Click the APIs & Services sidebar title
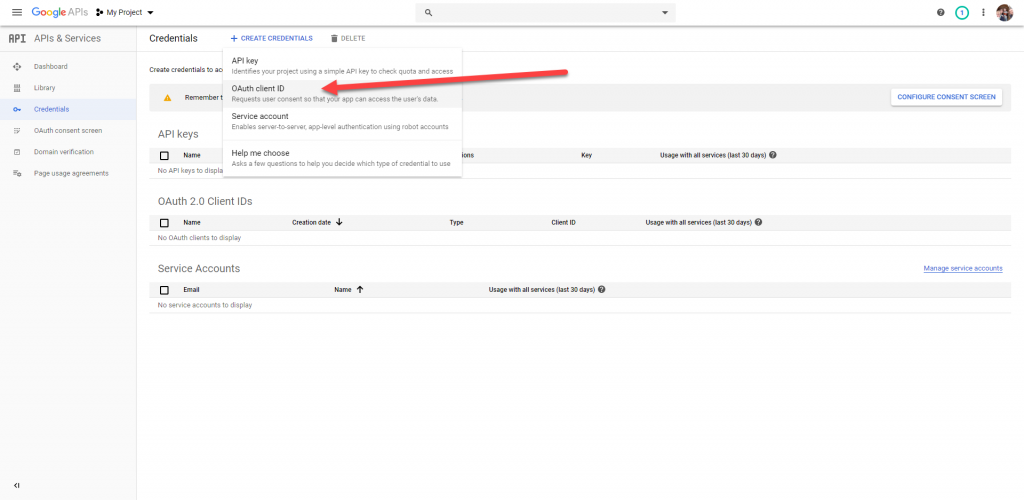The height and width of the screenshot is (500, 1024). point(67,39)
